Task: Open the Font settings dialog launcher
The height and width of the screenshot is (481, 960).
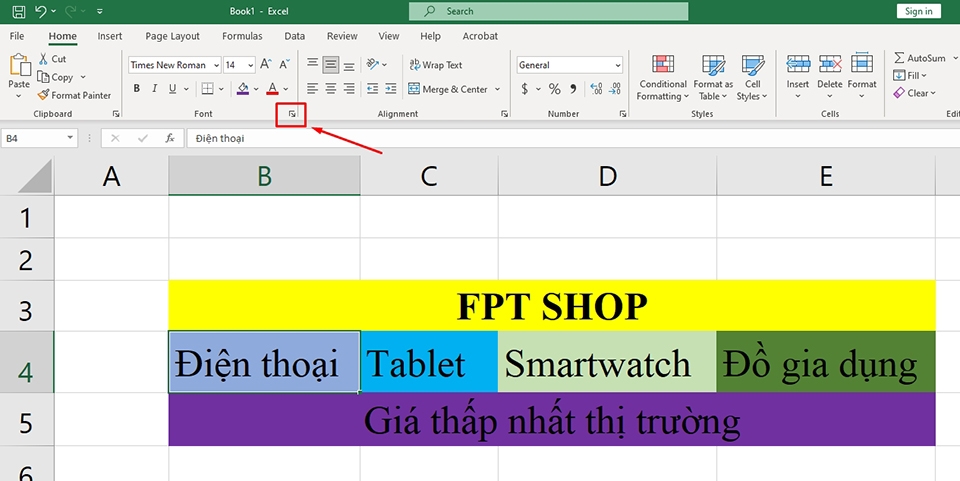Action: click(x=292, y=114)
